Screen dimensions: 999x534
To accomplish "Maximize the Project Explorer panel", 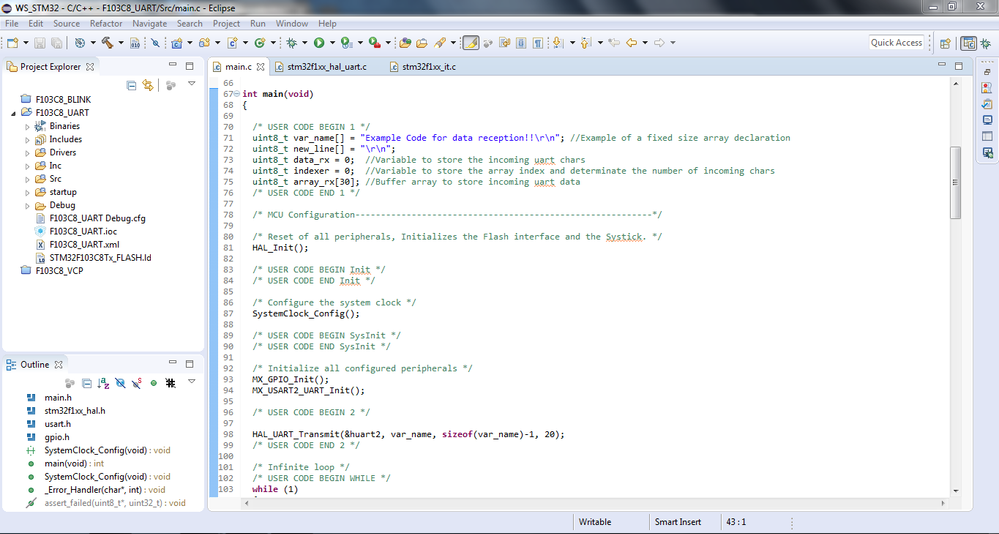I will [x=189, y=66].
